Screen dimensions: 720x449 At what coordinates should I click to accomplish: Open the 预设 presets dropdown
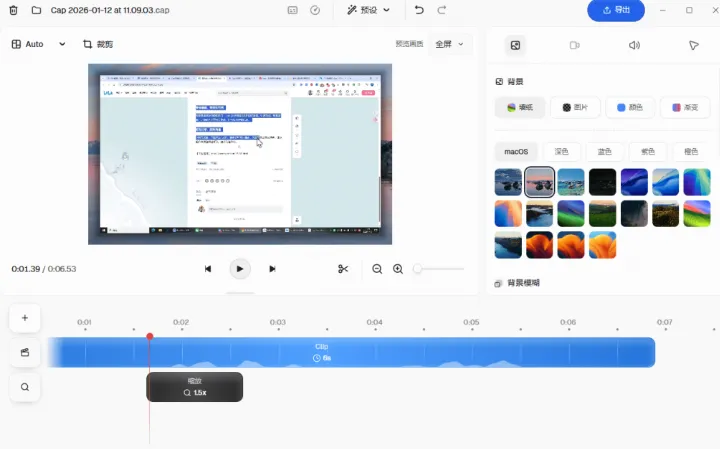[x=368, y=10]
